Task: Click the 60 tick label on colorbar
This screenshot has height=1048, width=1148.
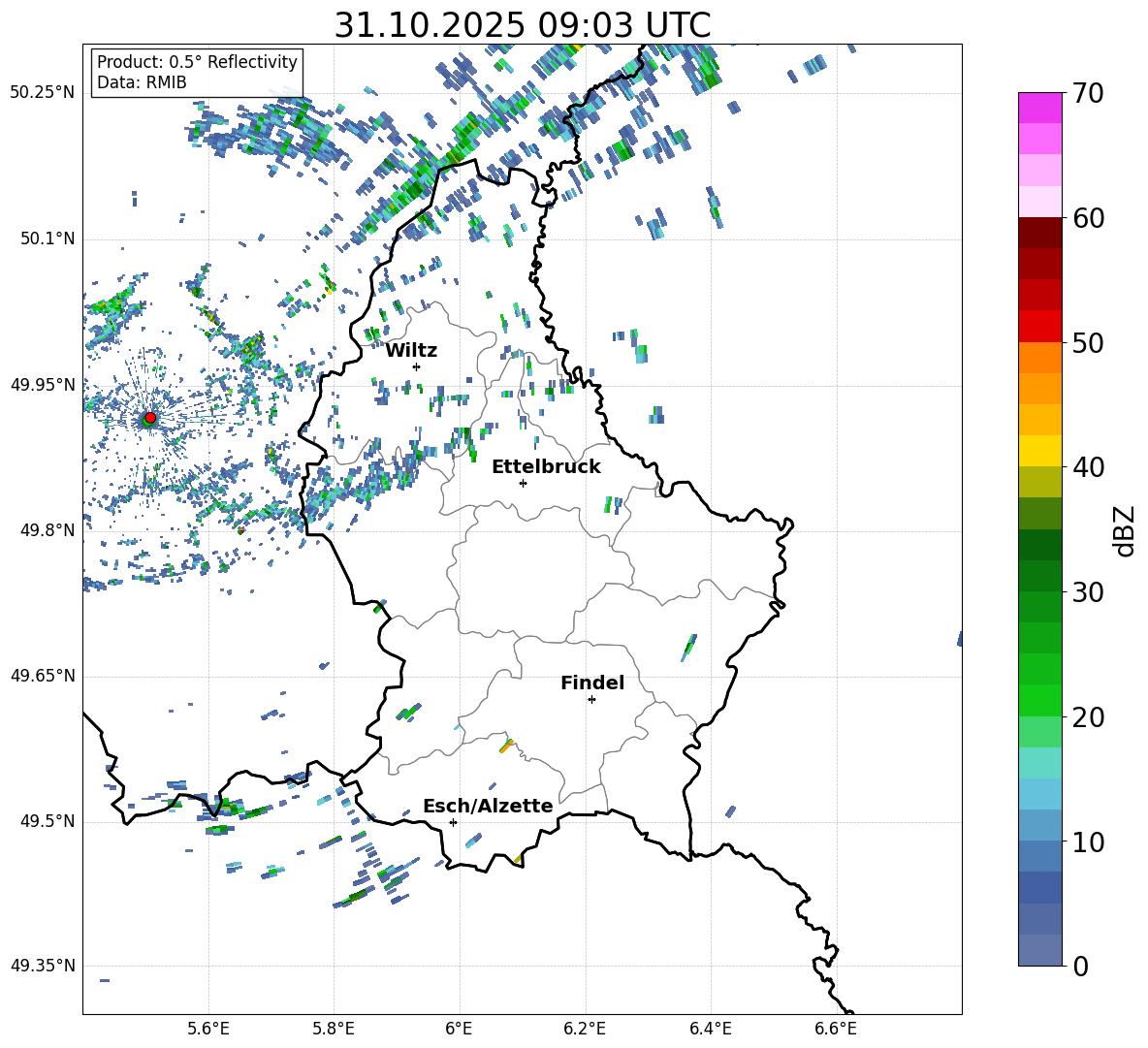Action: click(1088, 218)
